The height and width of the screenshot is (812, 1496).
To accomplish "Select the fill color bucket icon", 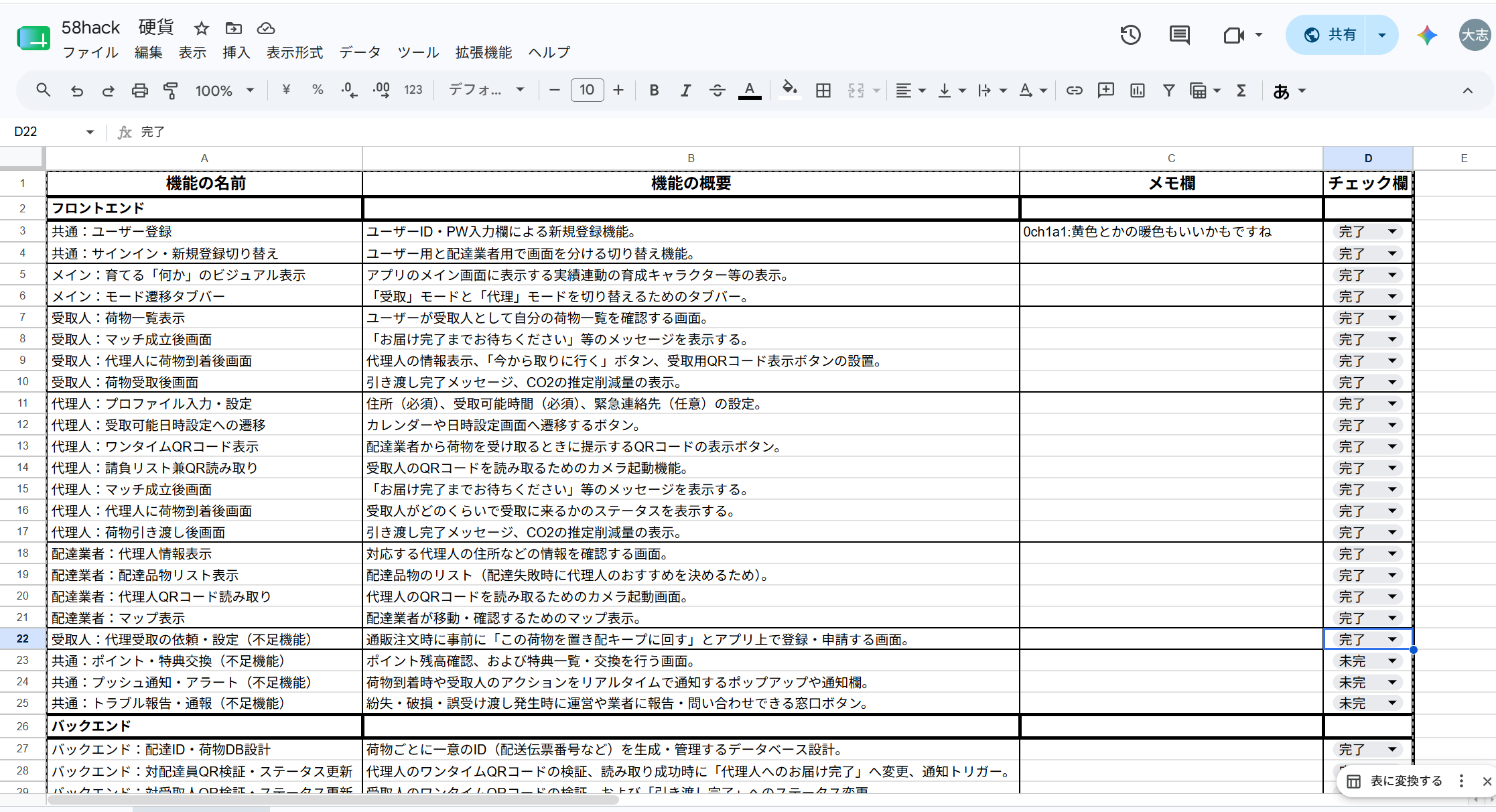I will [789, 90].
